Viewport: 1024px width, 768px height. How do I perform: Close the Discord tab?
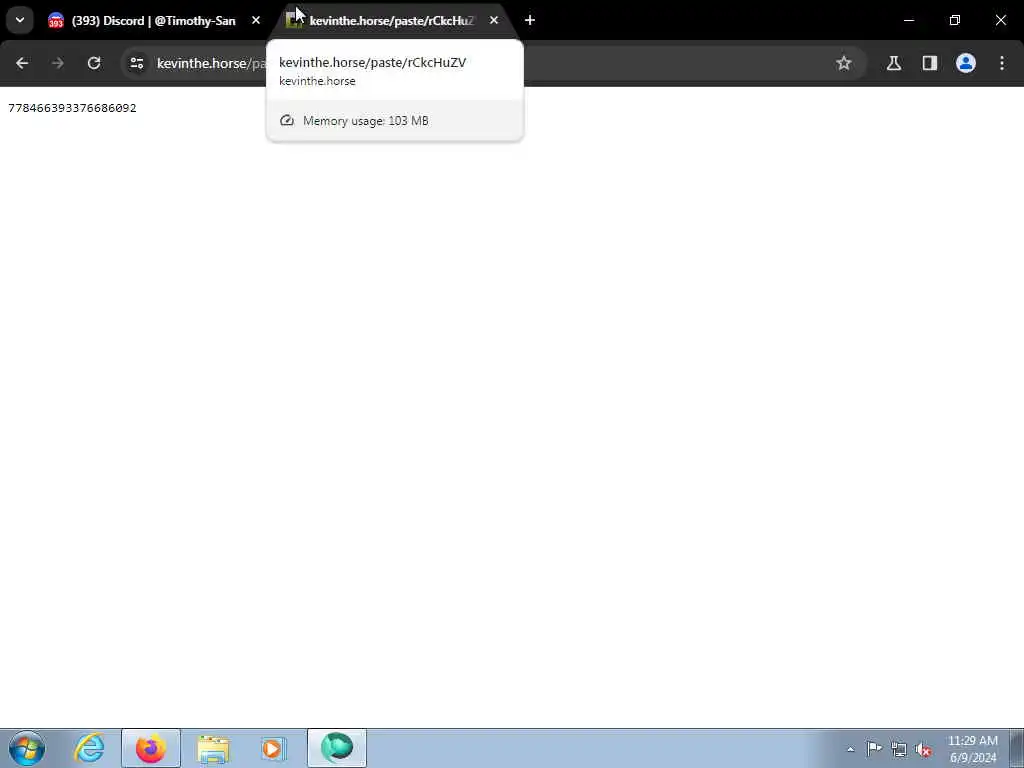[x=256, y=21]
